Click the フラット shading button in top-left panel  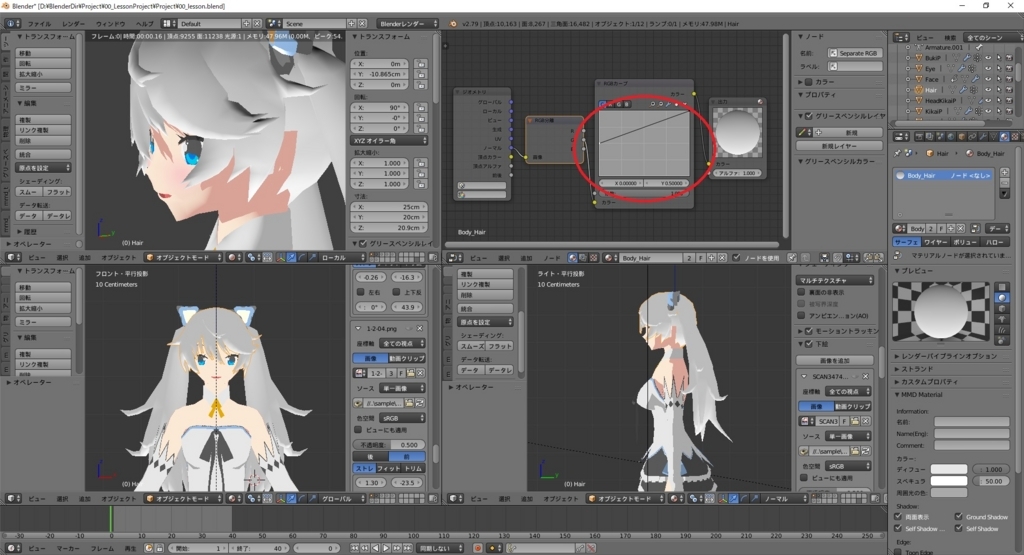[x=57, y=192]
